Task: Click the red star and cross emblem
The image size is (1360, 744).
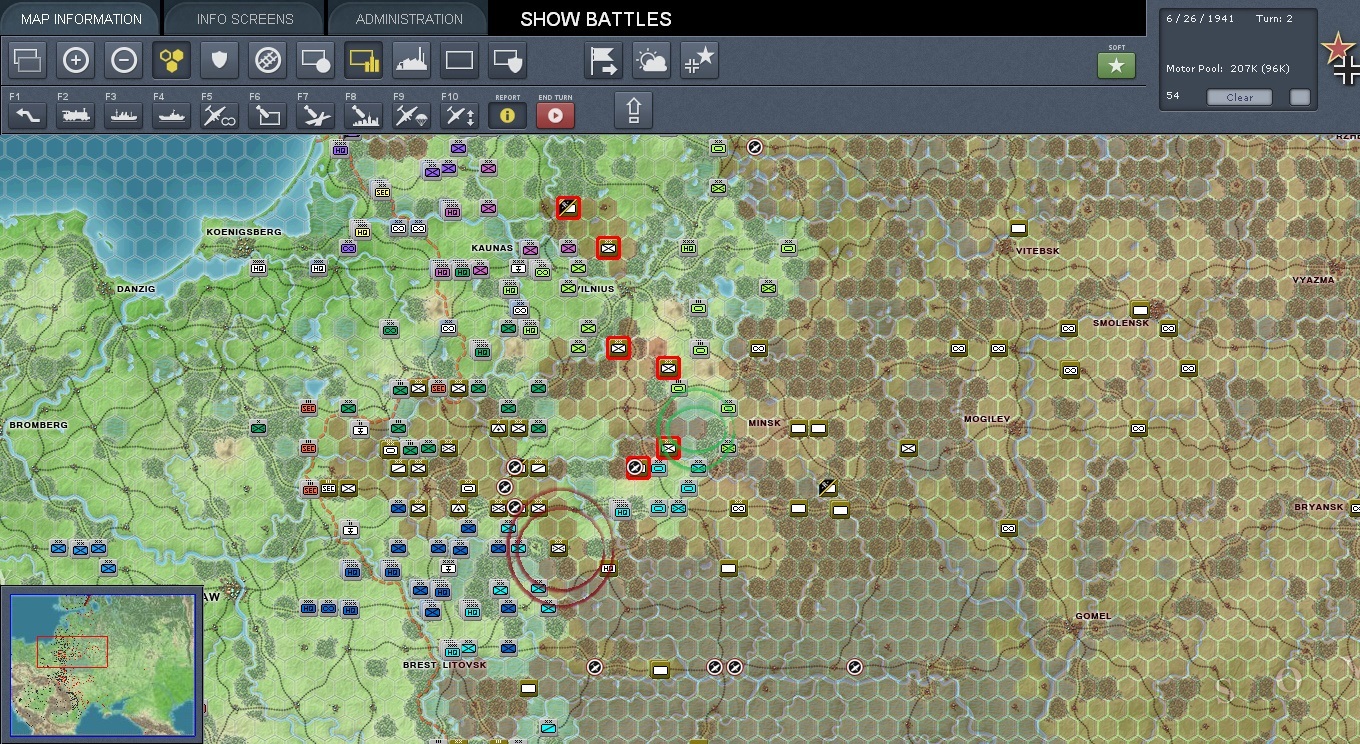Action: pyautogui.click(x=1340, y=58)
